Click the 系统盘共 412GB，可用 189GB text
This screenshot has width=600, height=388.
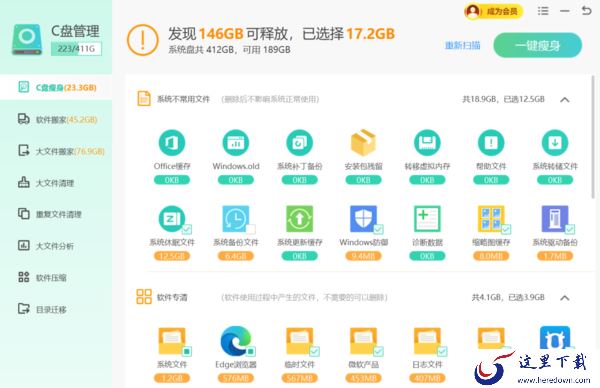[x=229, y=50]
